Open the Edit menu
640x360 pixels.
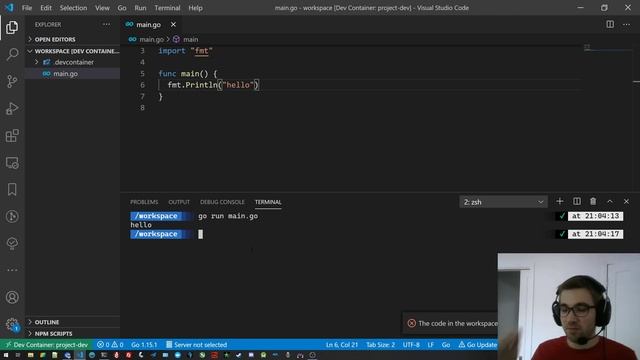46,8
